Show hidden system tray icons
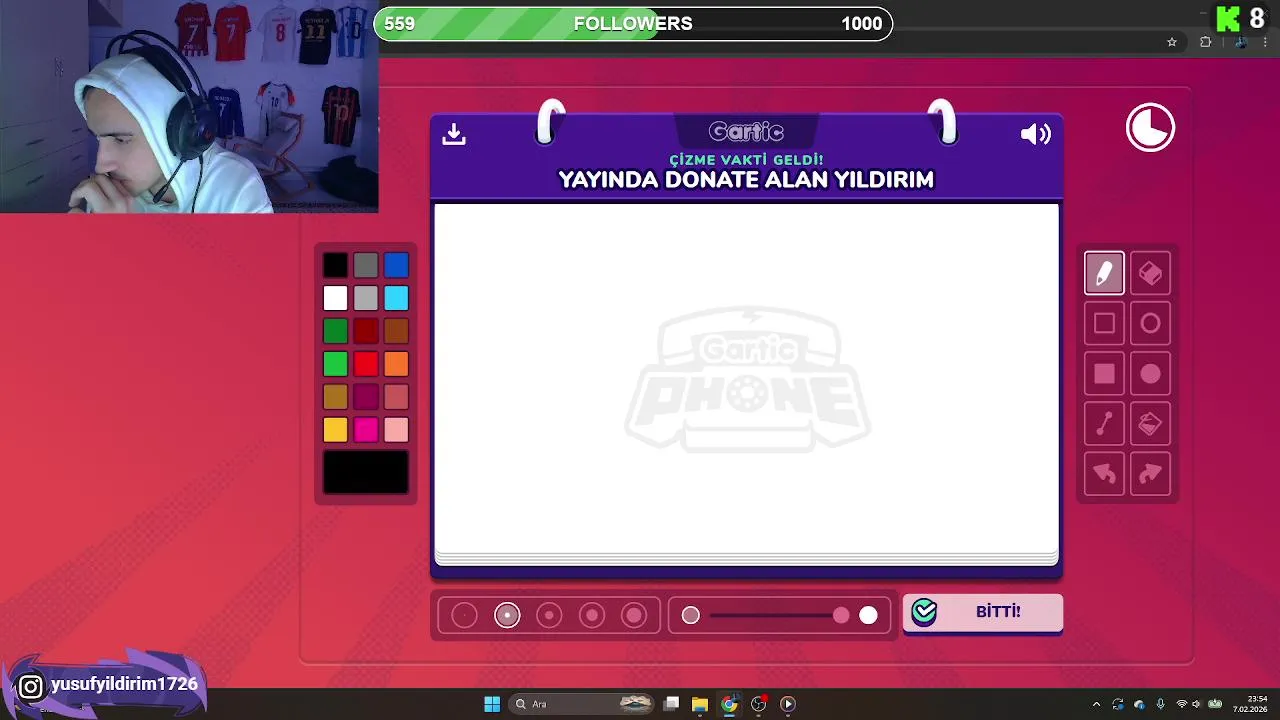Image resolution: width=1280 pixels, height=720 pixels. [x=1096, y=704]
